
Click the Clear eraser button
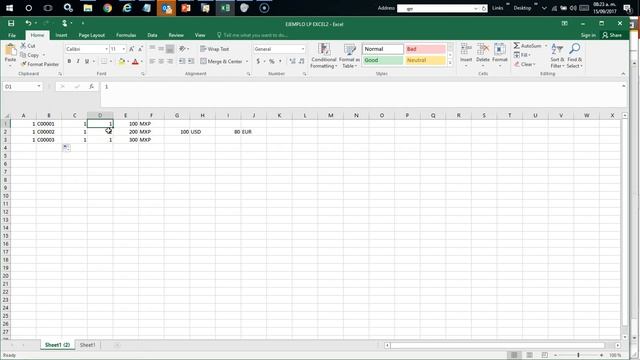point(524,64)
